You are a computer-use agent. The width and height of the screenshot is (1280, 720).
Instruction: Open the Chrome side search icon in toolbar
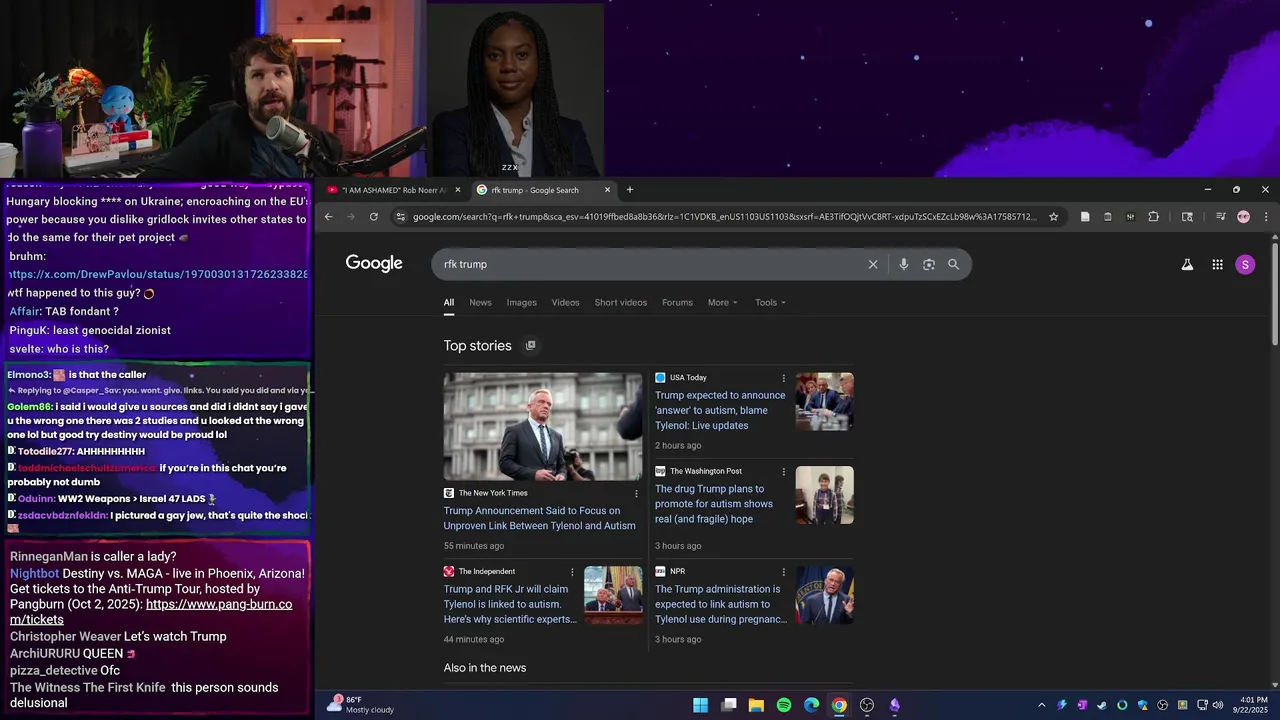coord(1187,217)
